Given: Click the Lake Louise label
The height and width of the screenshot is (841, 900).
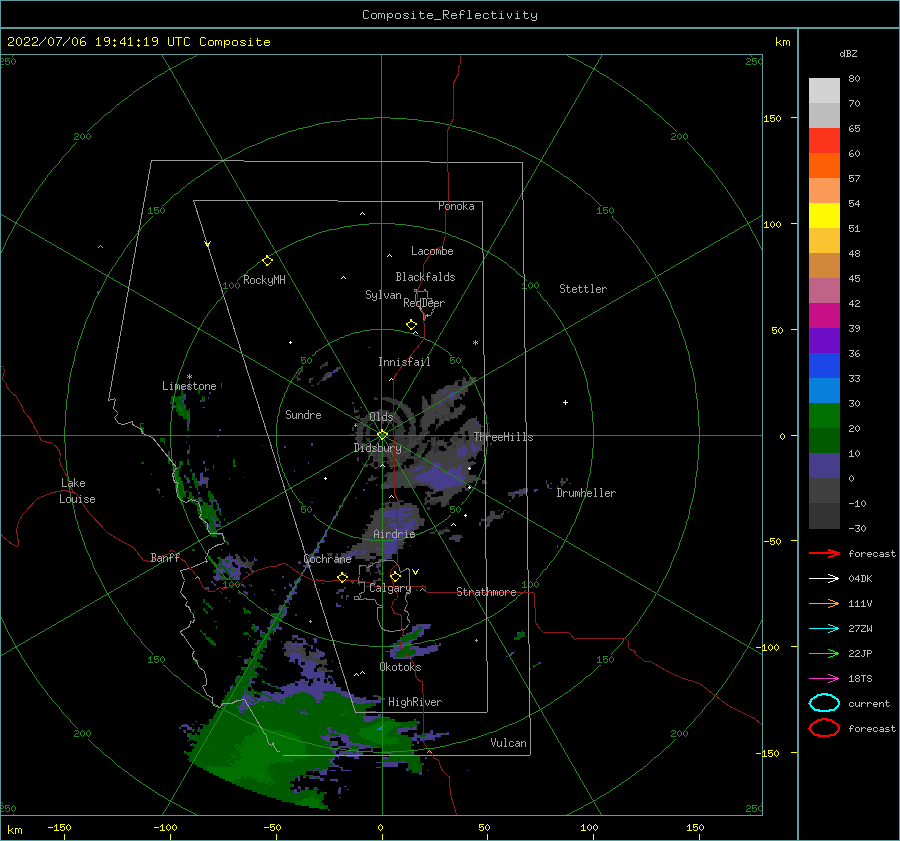Looking at the screenshot, I should tap(77, 491).
